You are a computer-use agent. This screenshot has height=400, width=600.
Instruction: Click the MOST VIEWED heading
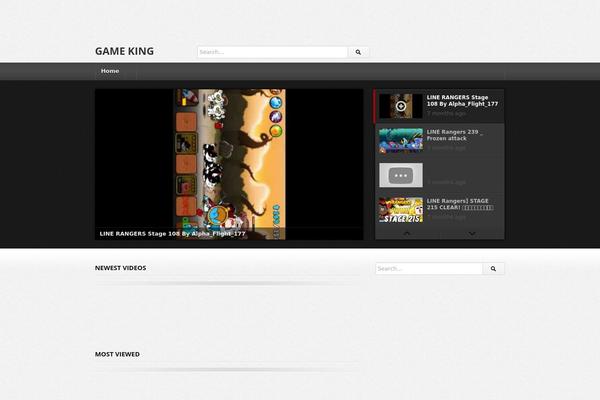coord(117,354)
